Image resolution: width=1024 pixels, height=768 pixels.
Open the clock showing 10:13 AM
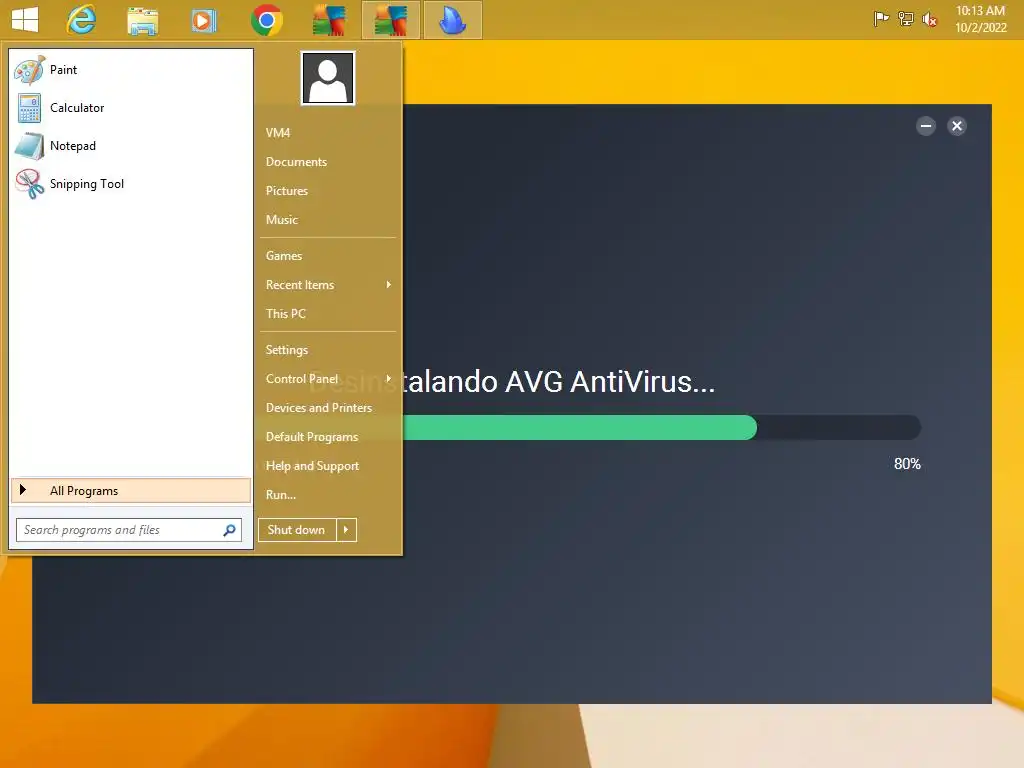tap(980, 19)
